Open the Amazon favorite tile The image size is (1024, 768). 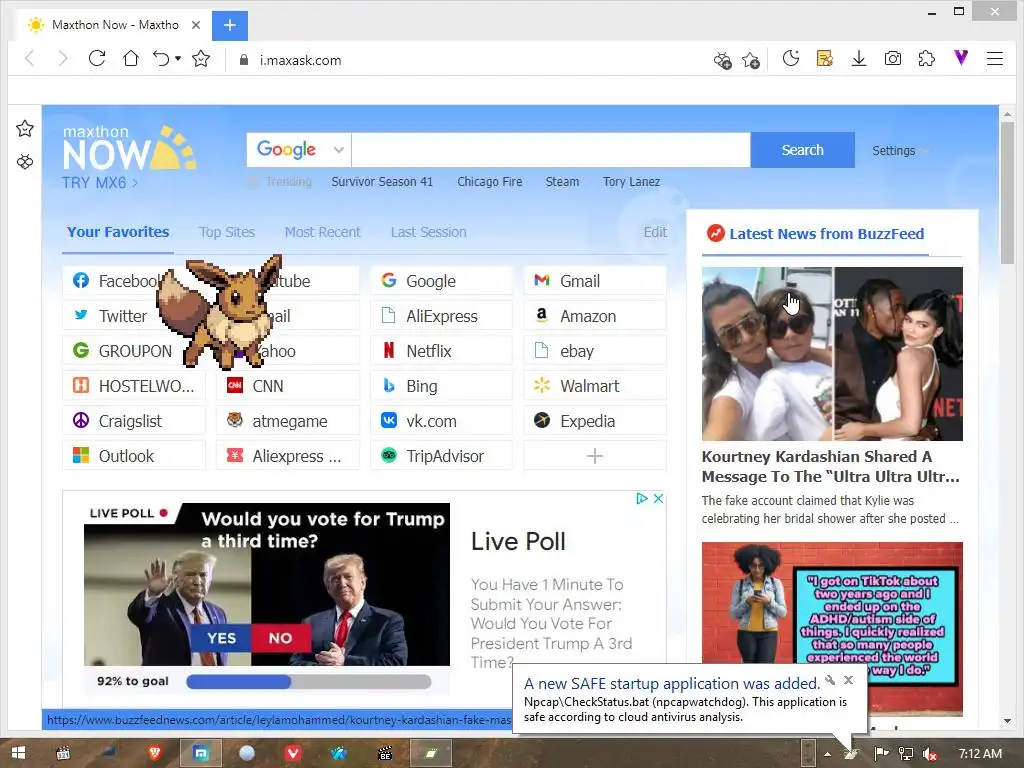(x=595, y=316)
